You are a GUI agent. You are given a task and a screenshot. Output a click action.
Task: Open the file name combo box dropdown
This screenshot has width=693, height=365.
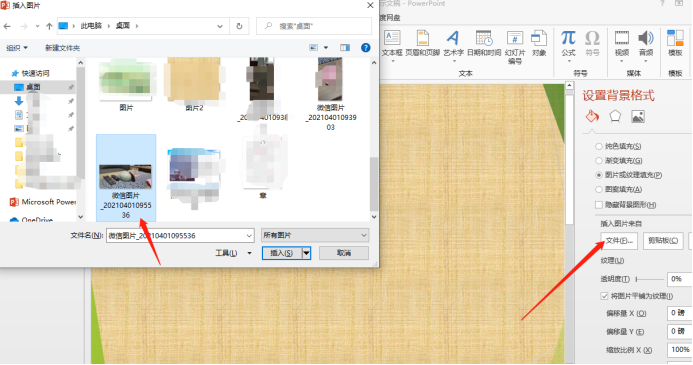[x=249, y=236]
